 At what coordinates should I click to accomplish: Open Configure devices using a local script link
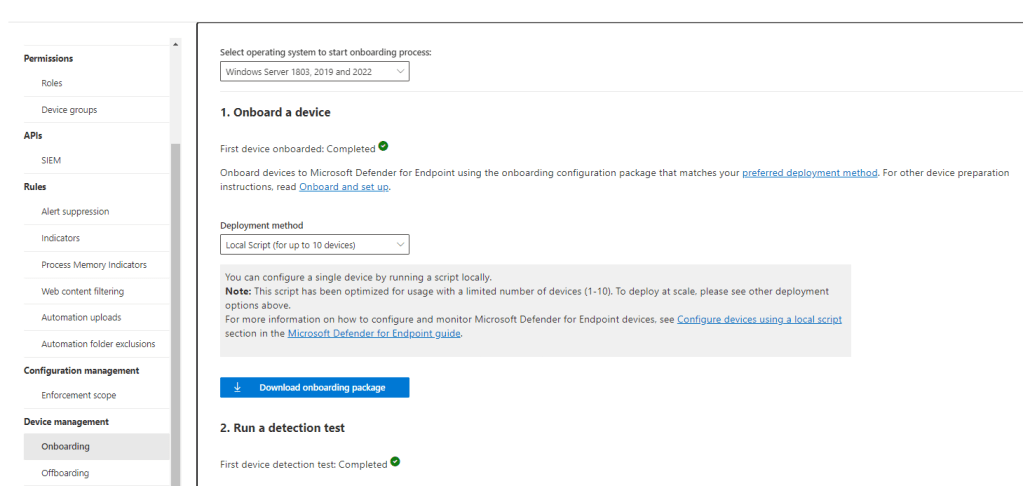point(759,319)
